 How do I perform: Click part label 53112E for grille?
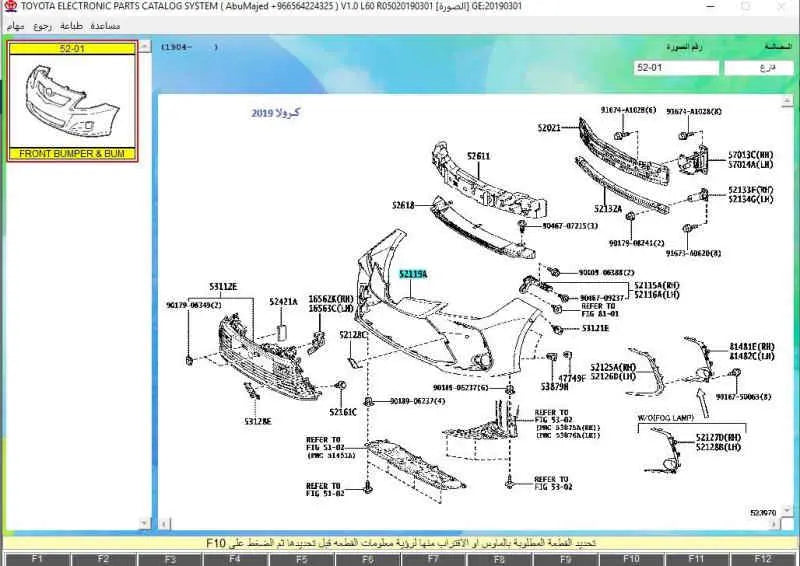click(223, 287)
